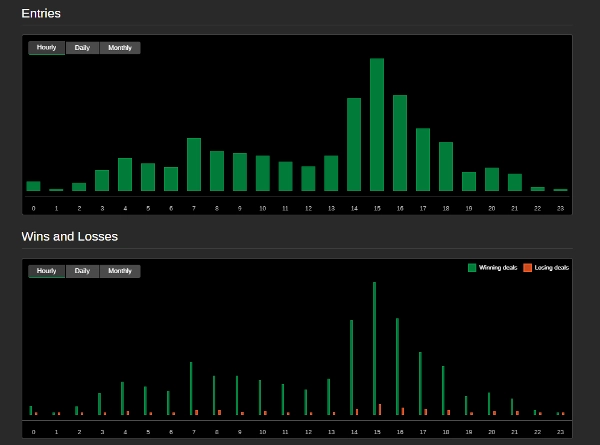Click the green winning bar at hour 15

[x=374, y=348]
